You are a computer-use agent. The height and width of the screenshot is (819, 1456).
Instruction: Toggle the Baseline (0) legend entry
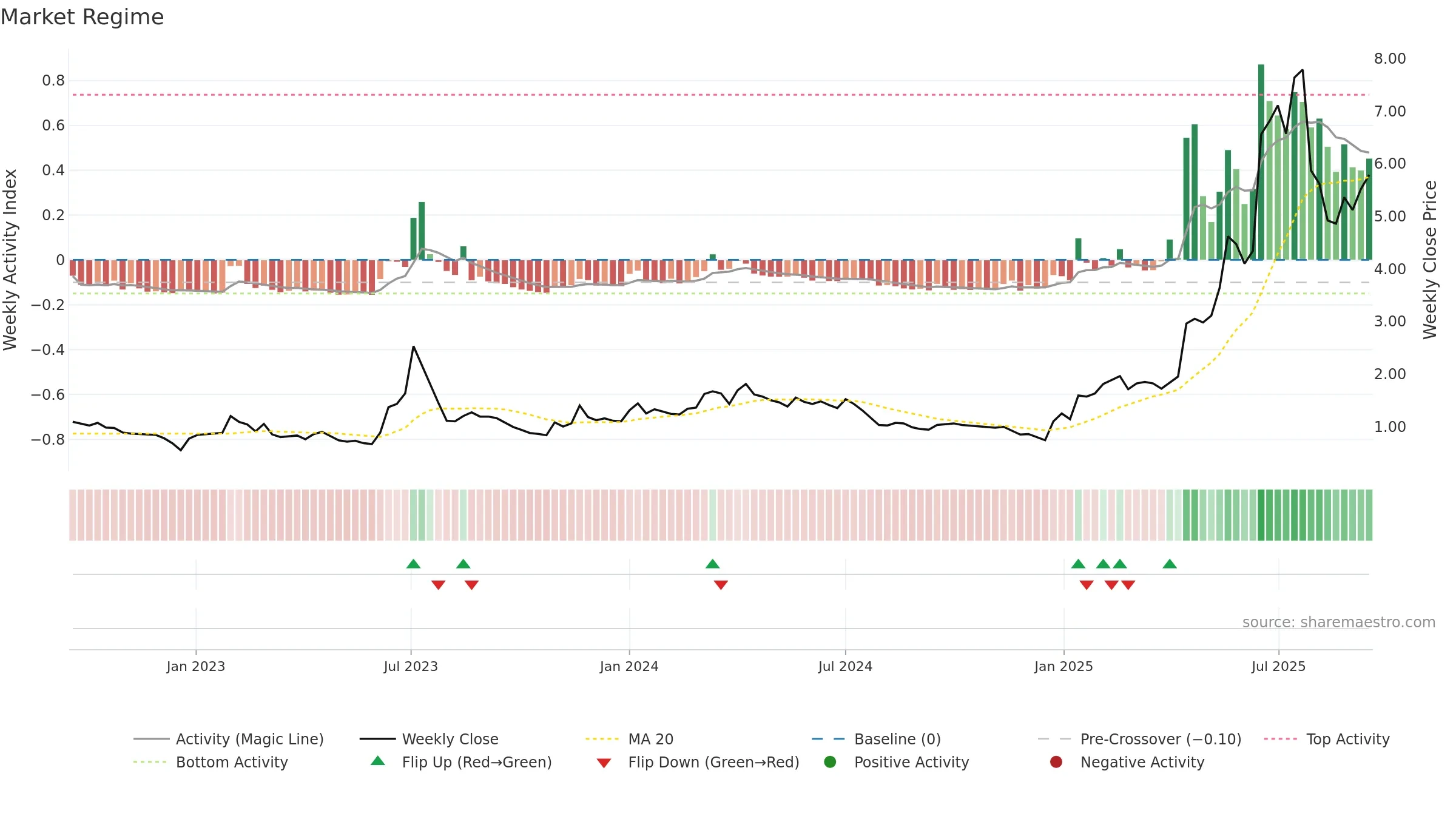click(876, 739)
